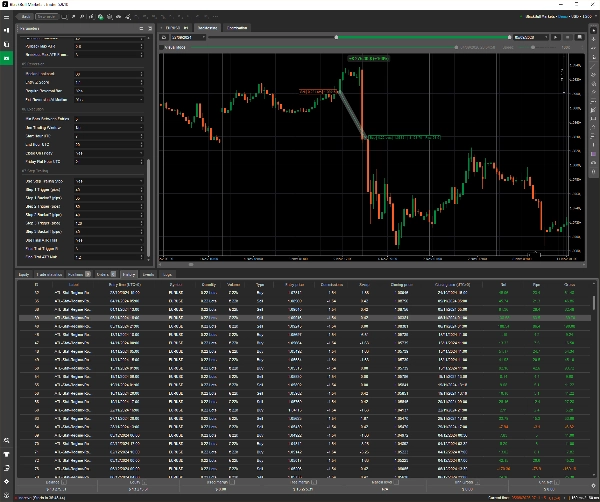Image resolution: width=600 pixels, height=502 pixels.
Task: Switch to the History tab
Action: pyautogui.click(x=129, y=274)
